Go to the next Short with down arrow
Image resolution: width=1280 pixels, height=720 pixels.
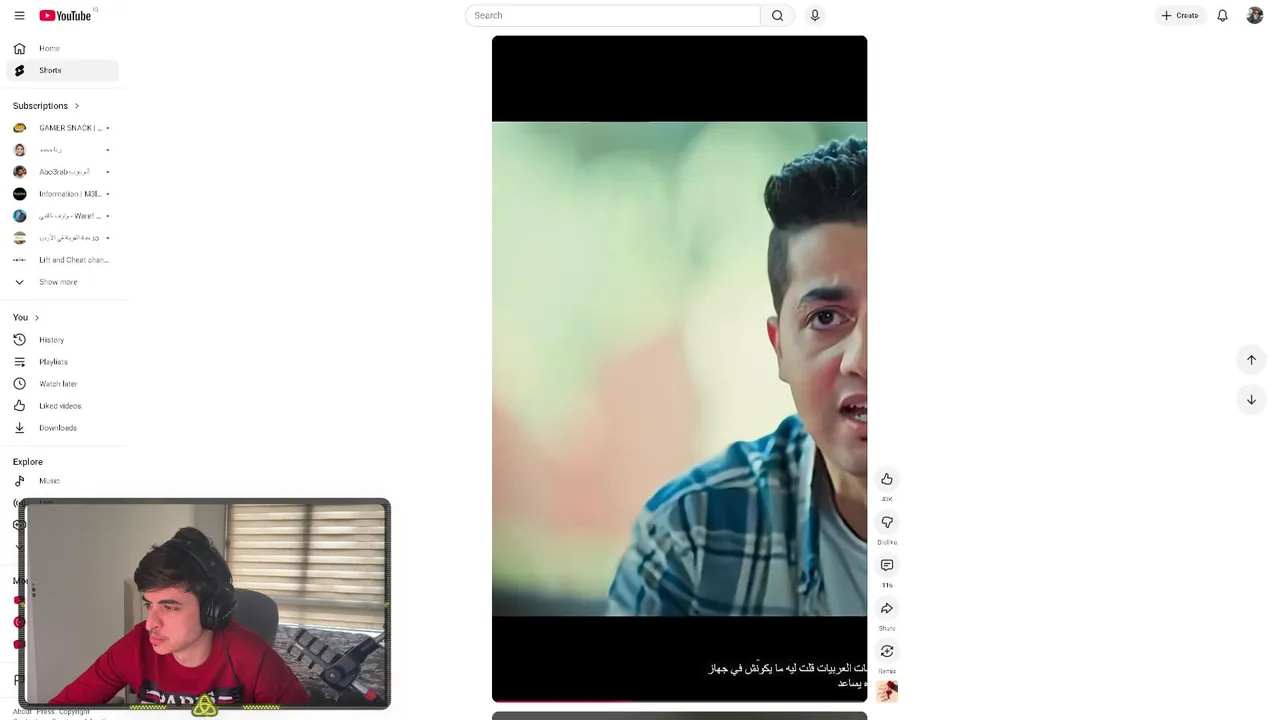tap(1251, 399)
